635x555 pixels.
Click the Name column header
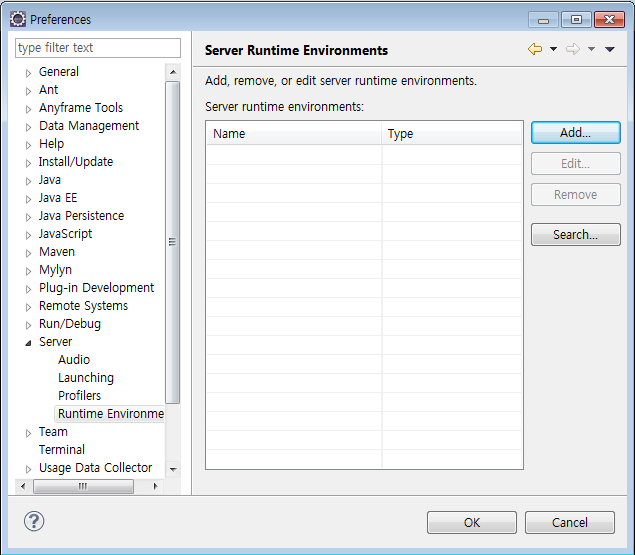pos(293,134)
